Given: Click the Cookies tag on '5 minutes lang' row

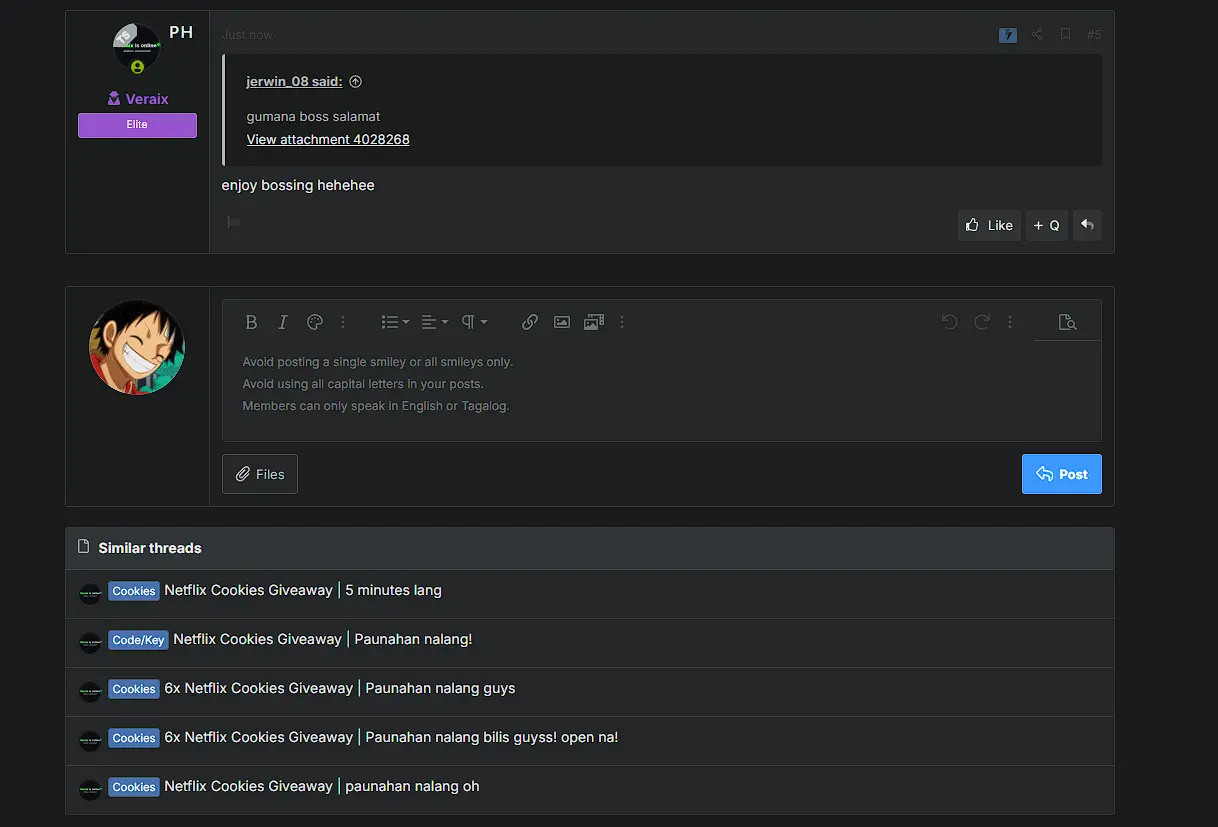Looking at the screenshot, I should [x=134, y=591].
